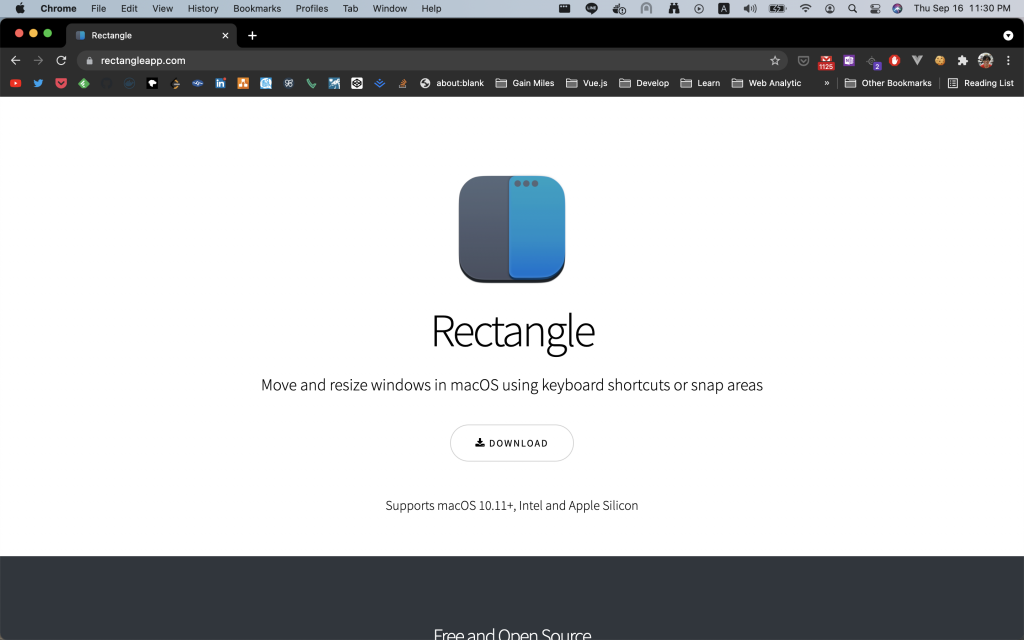The height and width of the screenshot is (640, 1024).
Task: Open the Apple menu
Action: [20, 8]
